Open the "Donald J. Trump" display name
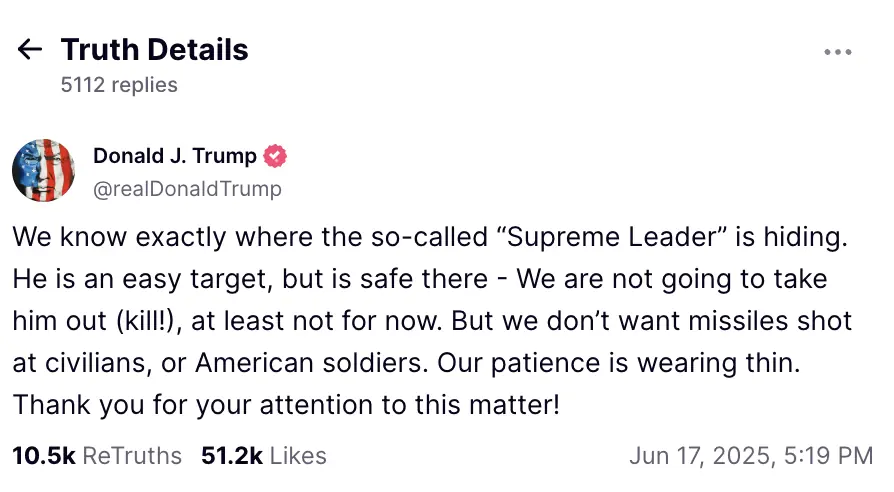The width and height of the screenshot is (894, 492). pos(174,156)
